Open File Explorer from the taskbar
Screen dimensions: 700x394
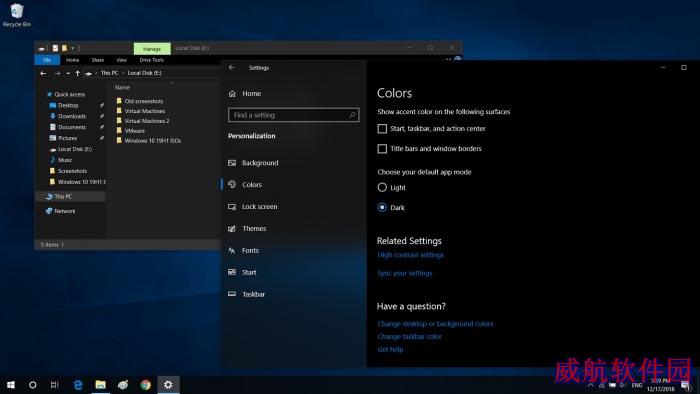point(100,385)
